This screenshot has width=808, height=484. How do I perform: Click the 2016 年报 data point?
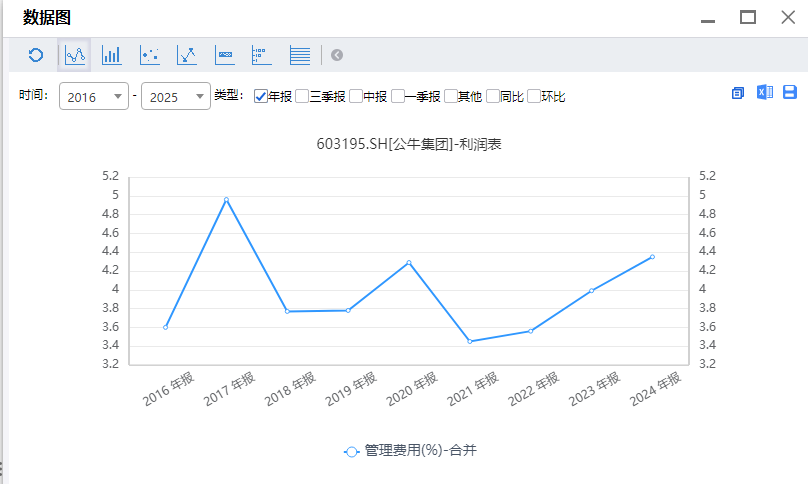165,327
